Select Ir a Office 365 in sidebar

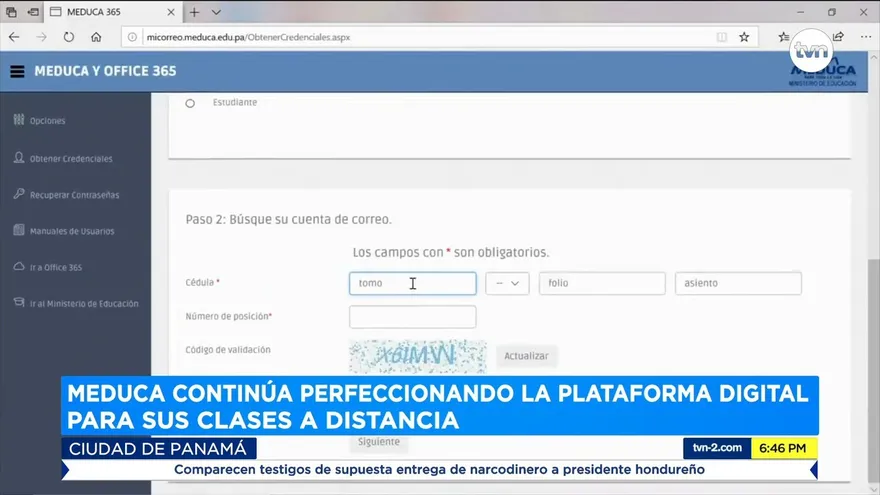coord(56,268)
